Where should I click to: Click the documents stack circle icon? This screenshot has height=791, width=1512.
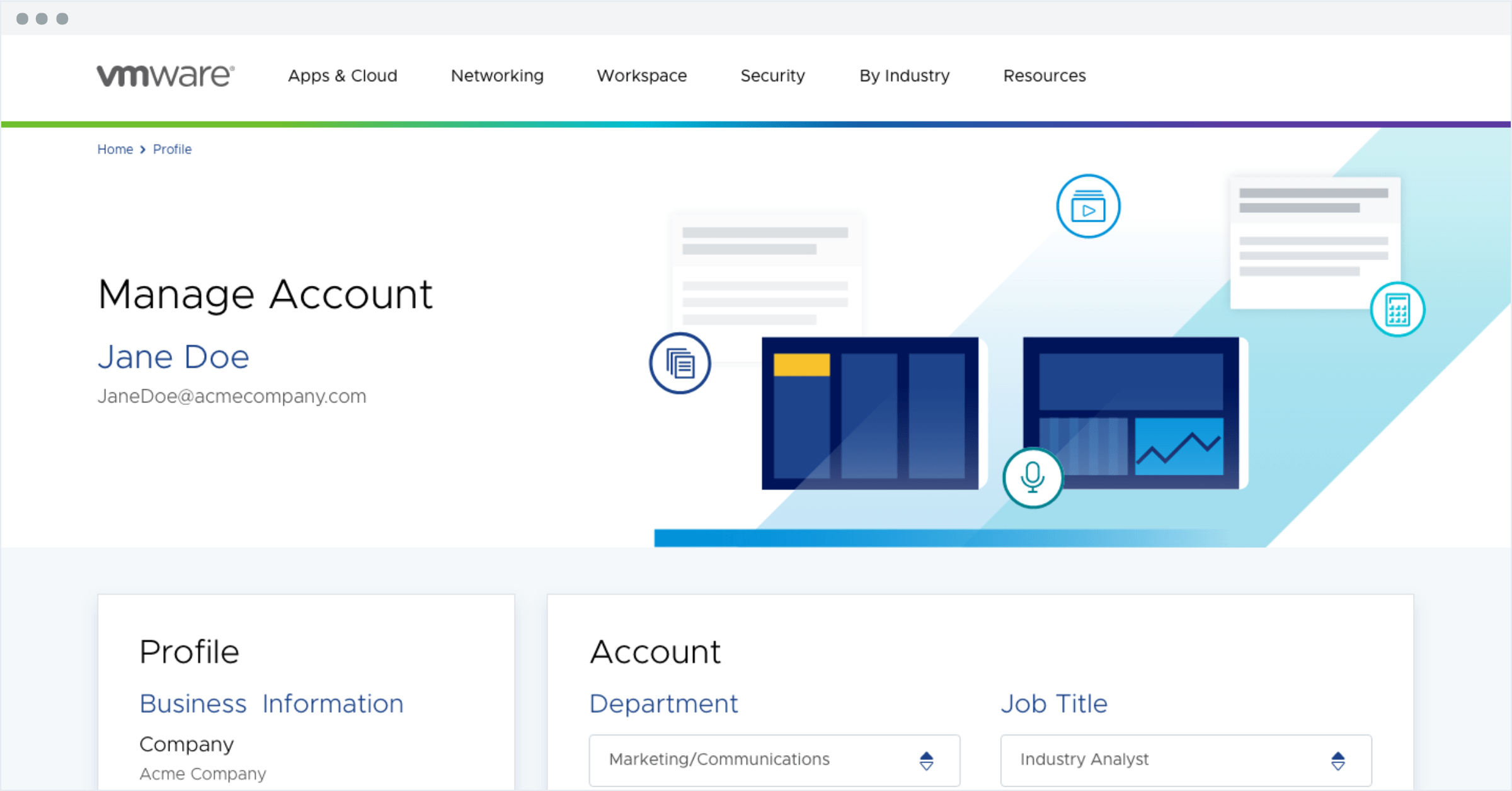pos(680,363)
